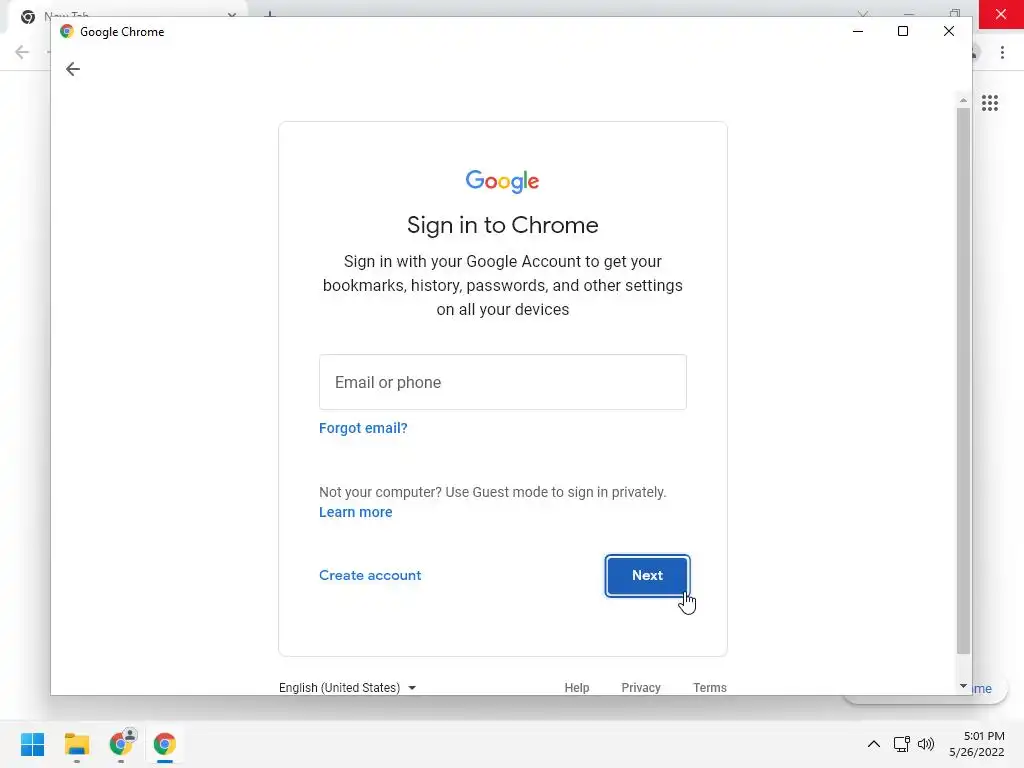Click the Create account link

(370, 575)
